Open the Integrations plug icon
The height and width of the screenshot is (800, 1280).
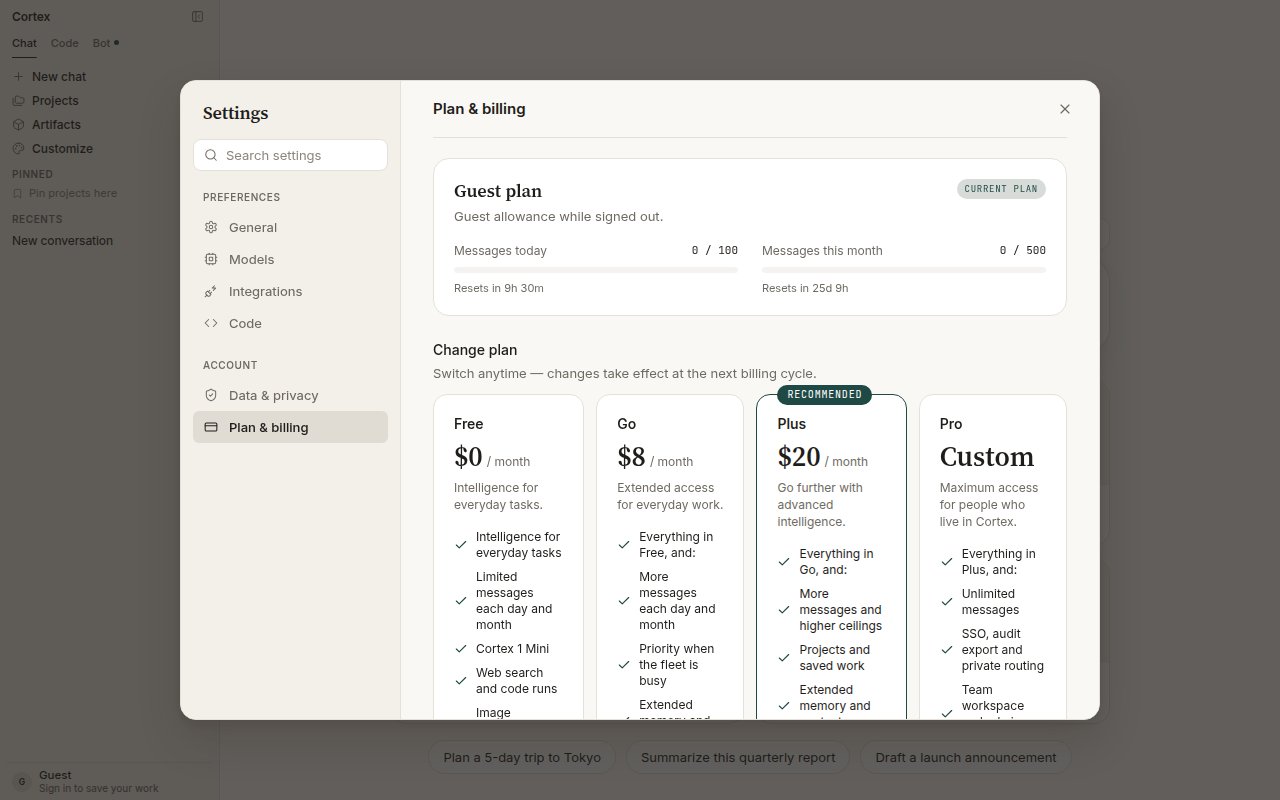pos(211,291)
